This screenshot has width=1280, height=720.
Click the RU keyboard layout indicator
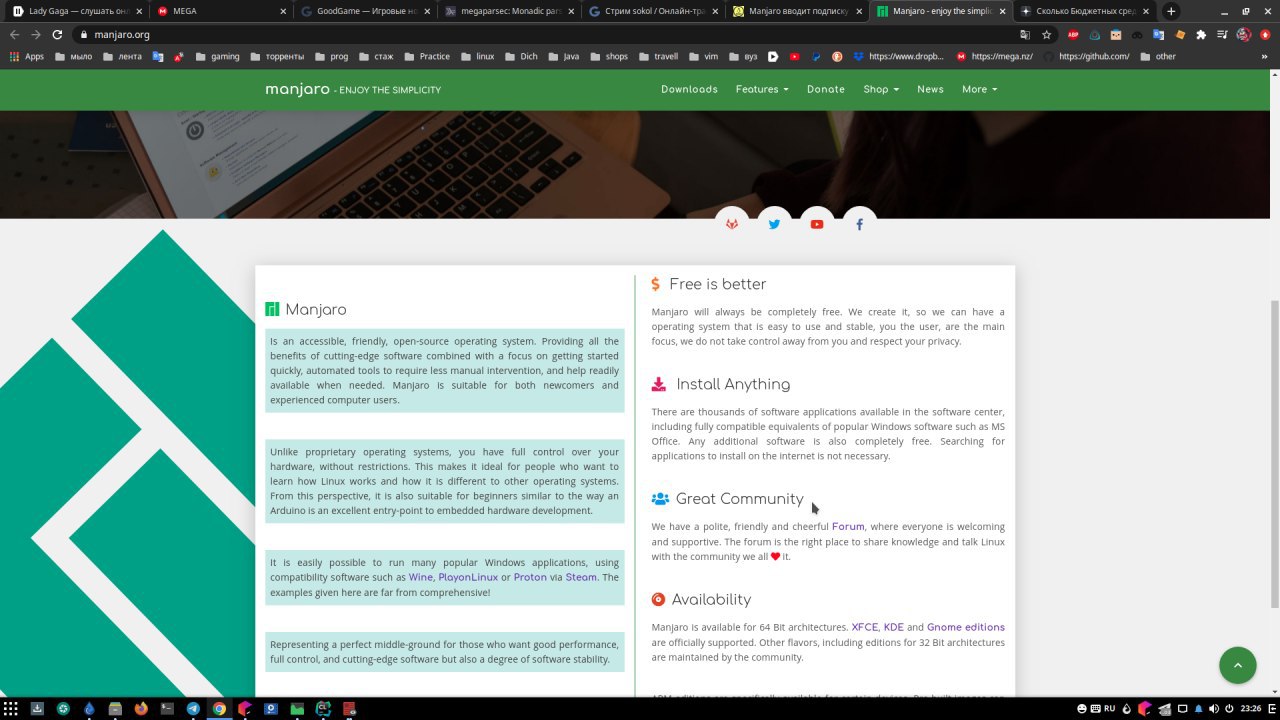click(1110, 709)
